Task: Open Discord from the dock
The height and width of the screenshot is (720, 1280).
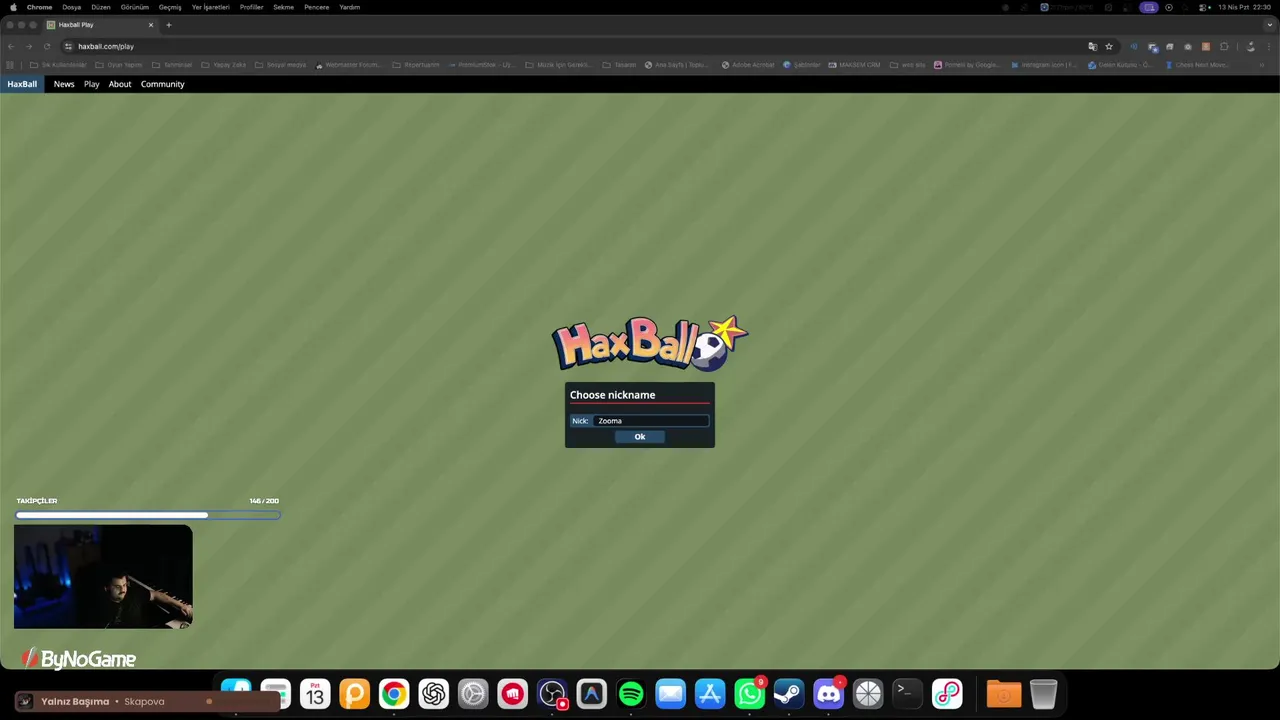Action: tap(829, 694)
